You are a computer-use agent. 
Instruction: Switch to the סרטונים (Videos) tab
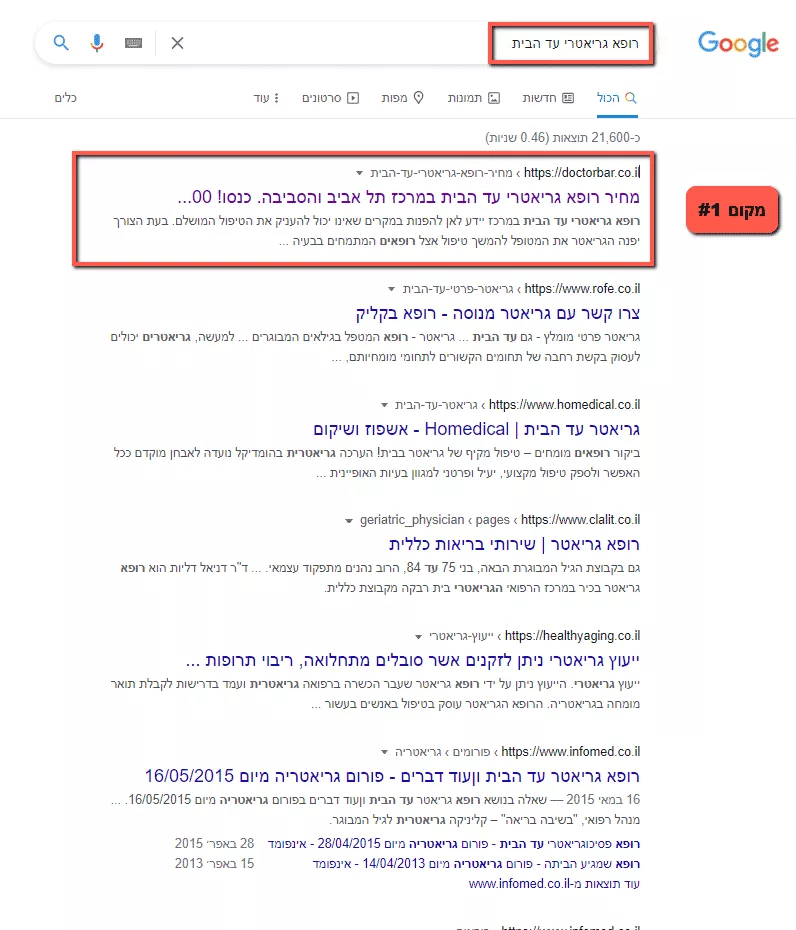click(330, 98)
